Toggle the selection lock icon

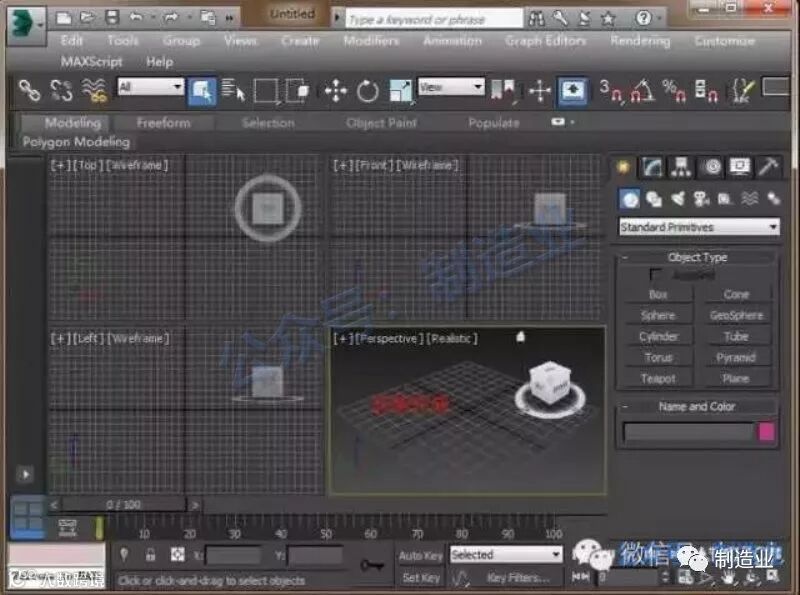point(150,555)
